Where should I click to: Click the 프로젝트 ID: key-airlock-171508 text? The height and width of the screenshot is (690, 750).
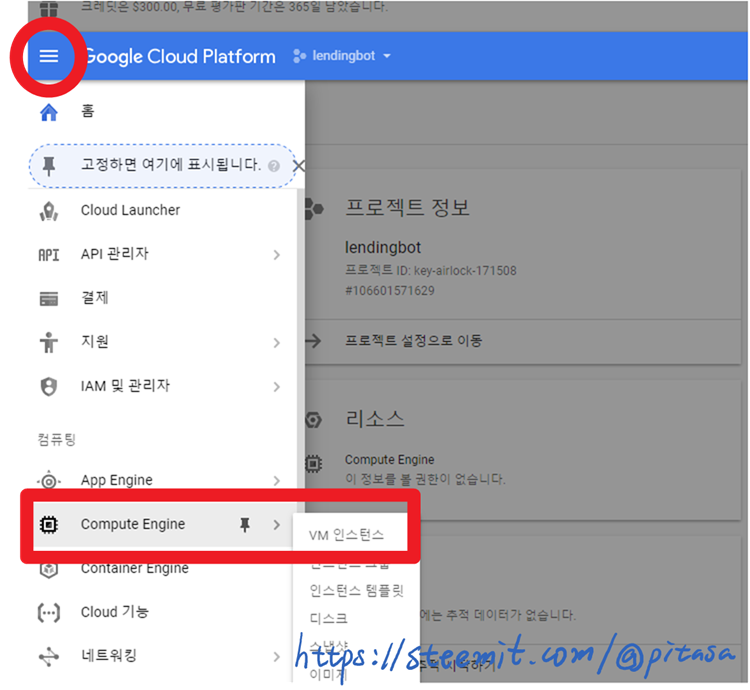click(x=431, y=271)
